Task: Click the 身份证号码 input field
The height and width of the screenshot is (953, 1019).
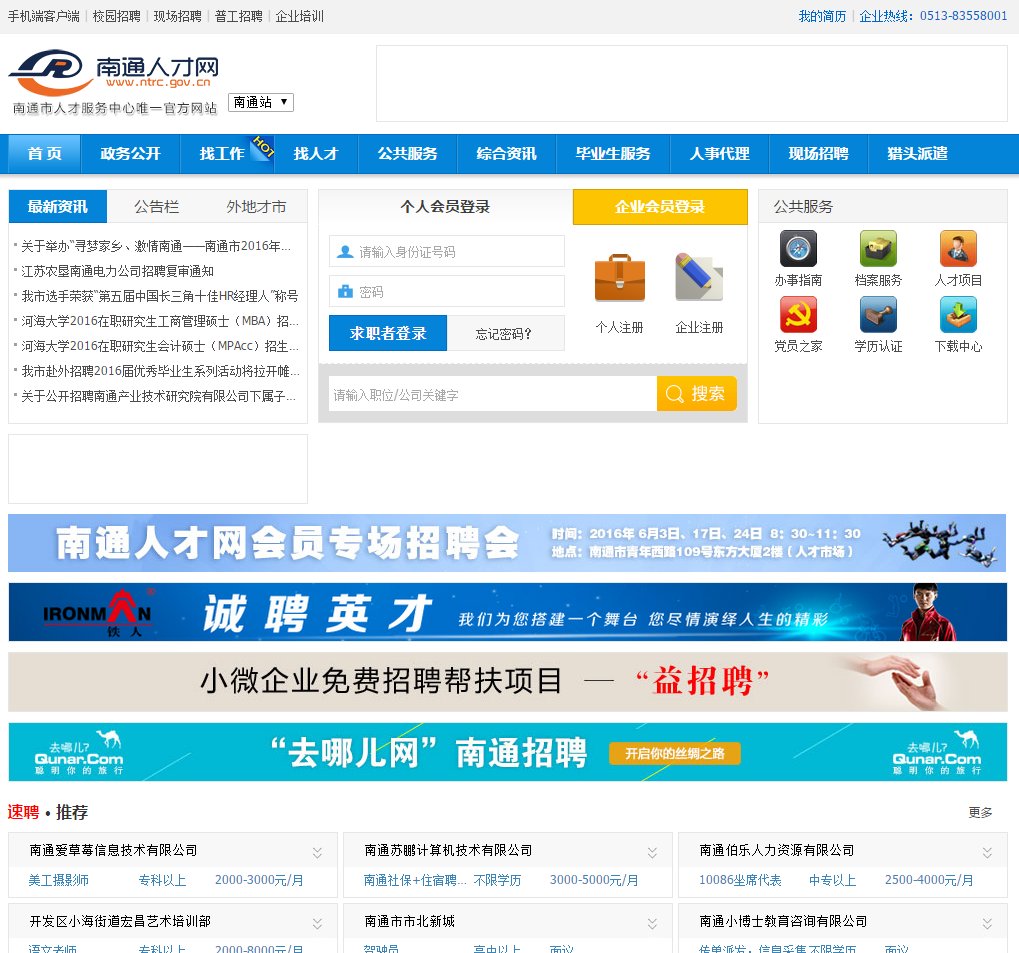Action: point(446,252)
